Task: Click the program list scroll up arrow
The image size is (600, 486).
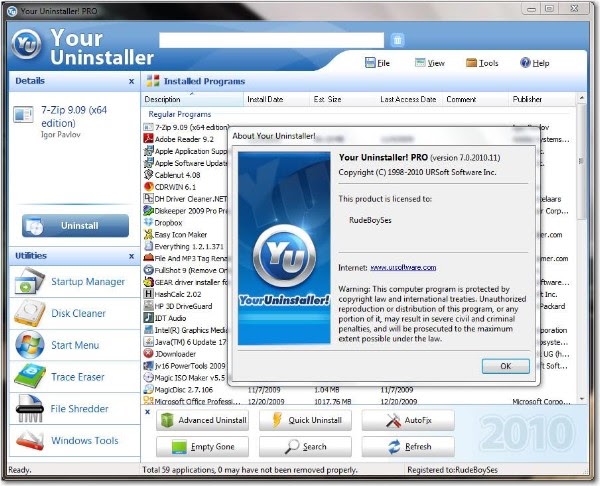Action: pyautogui.click(x=581, y=98)
